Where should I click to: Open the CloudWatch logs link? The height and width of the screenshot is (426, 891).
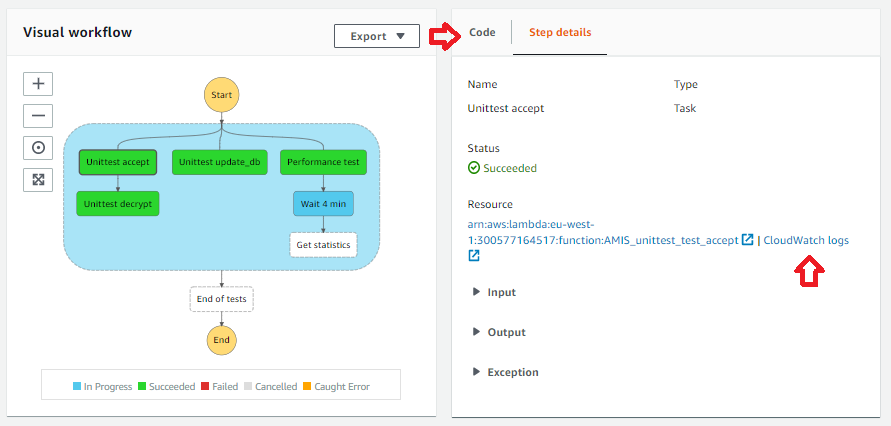click(x=806, y=240)
